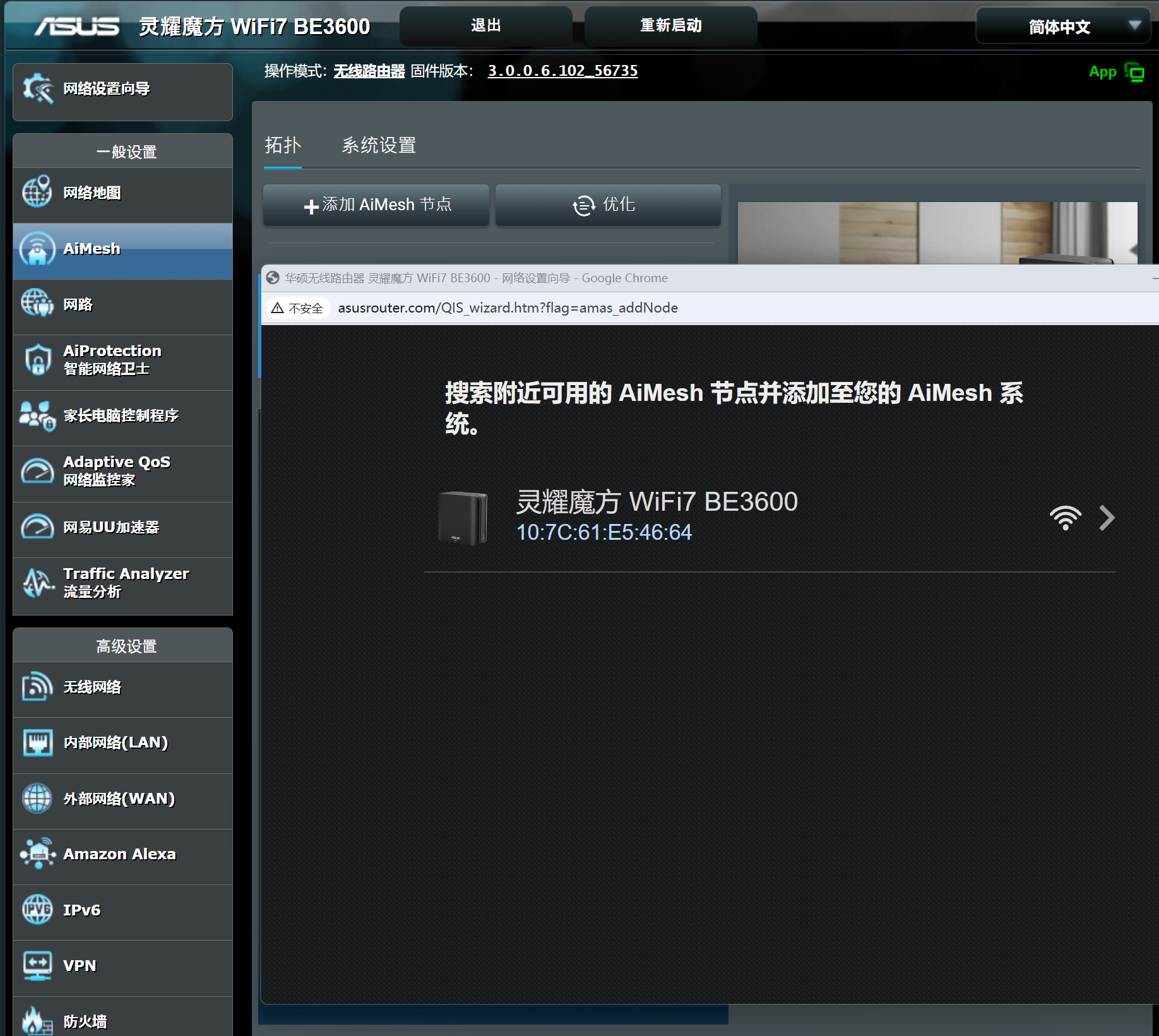Expand the found node with chevron arrow
Screen dimensions: 1159x1036
coord(1106,518)
